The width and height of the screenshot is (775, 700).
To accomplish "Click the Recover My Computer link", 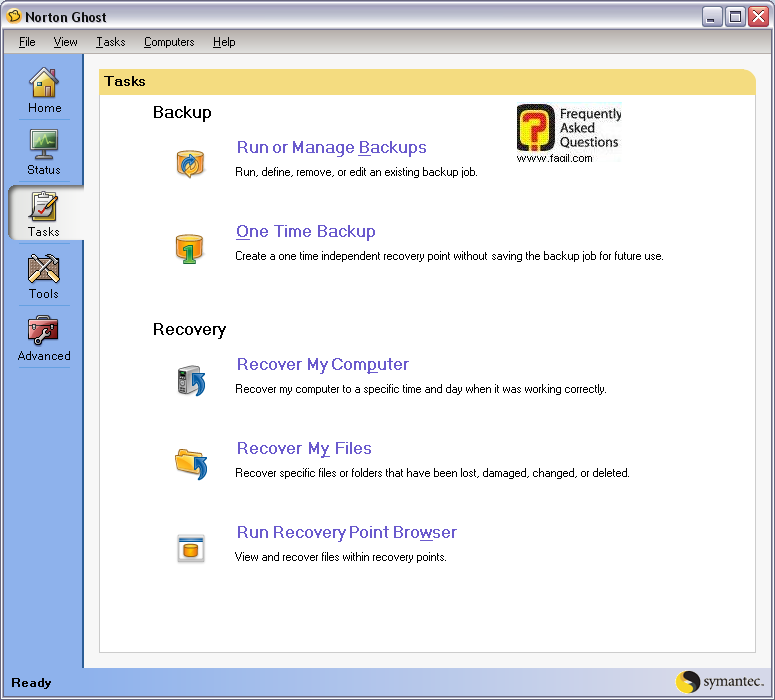I will (x=322, y=365).
